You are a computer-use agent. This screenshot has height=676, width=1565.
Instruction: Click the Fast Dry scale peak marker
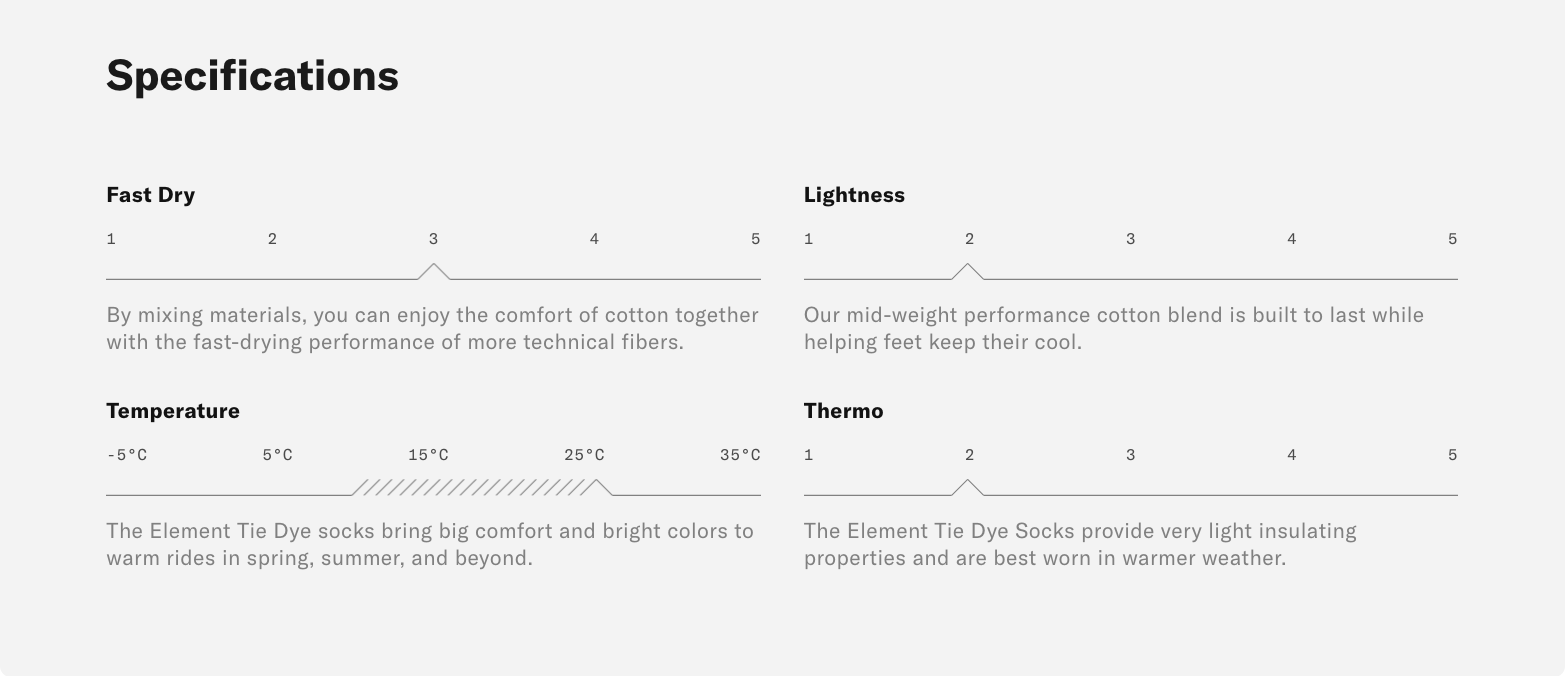433,271
